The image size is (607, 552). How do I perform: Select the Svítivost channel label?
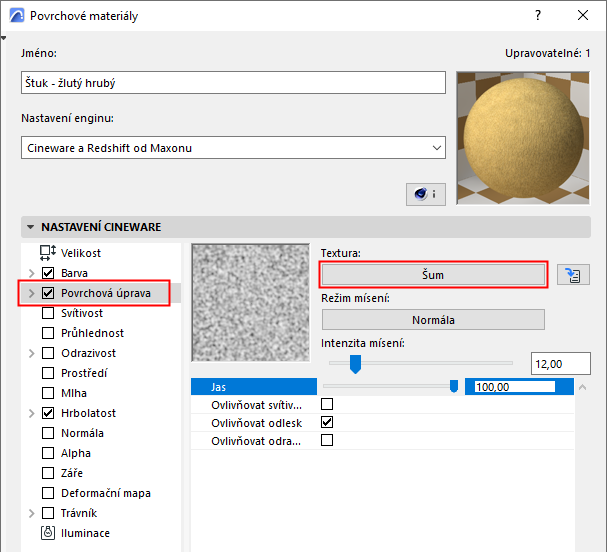[x=82, y=313]
